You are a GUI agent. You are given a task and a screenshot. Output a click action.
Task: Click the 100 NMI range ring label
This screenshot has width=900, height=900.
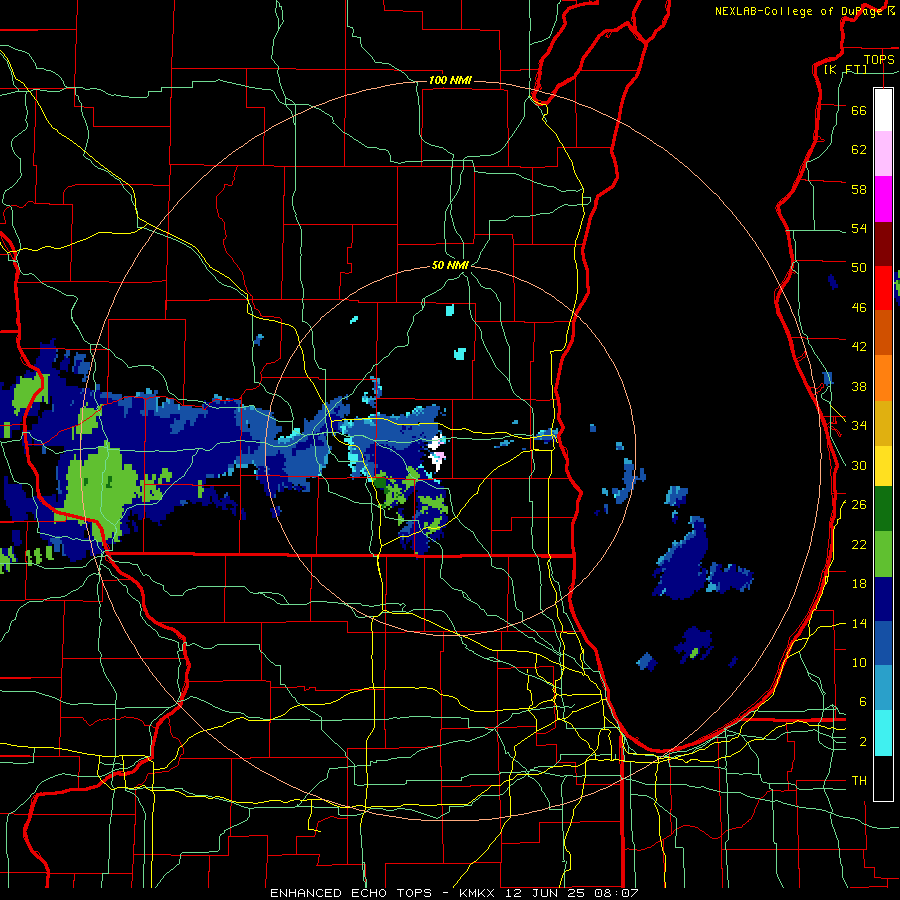coord(450,80)
